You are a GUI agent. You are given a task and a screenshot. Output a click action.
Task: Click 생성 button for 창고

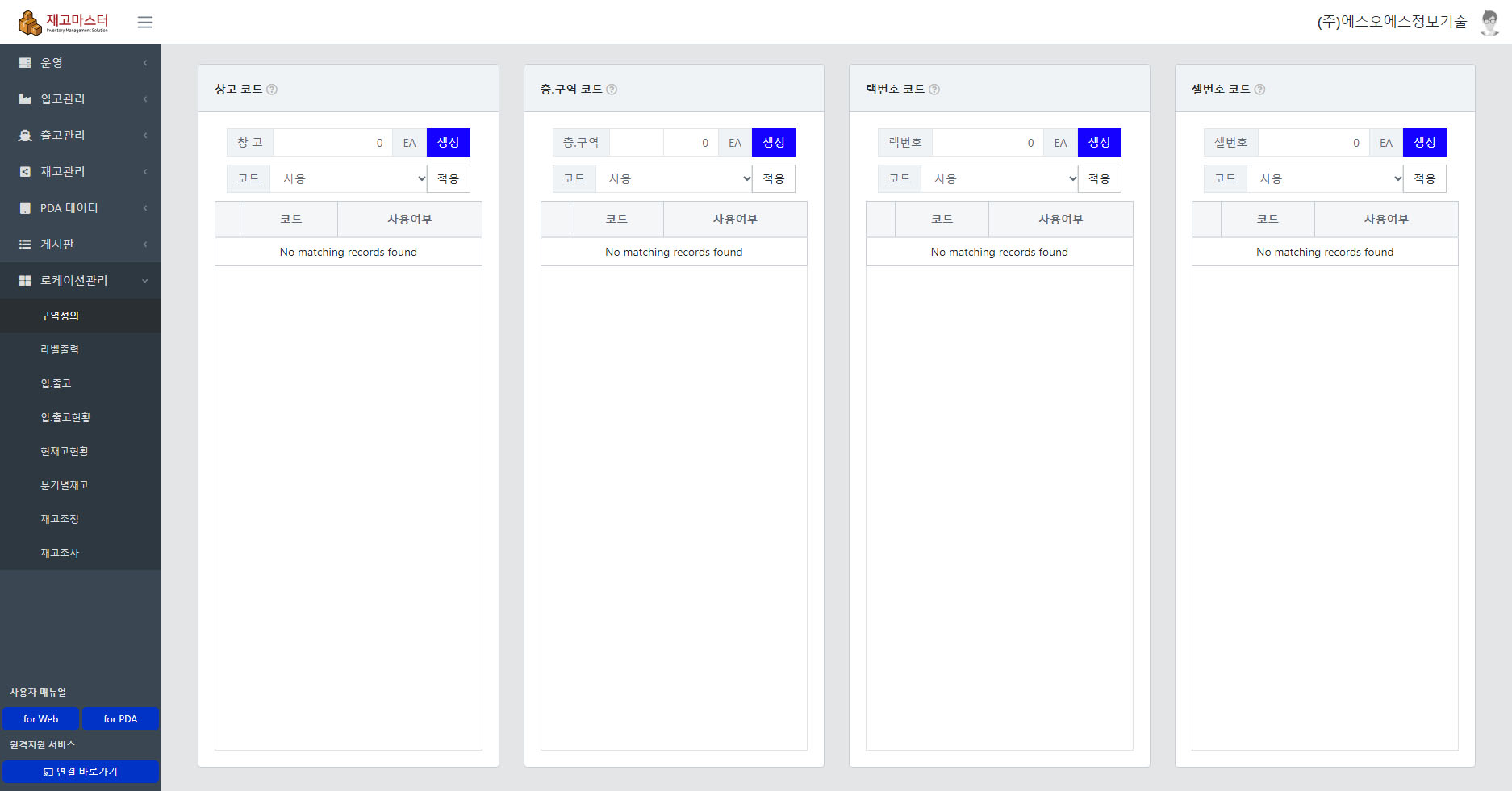click(x=449, y=143)
